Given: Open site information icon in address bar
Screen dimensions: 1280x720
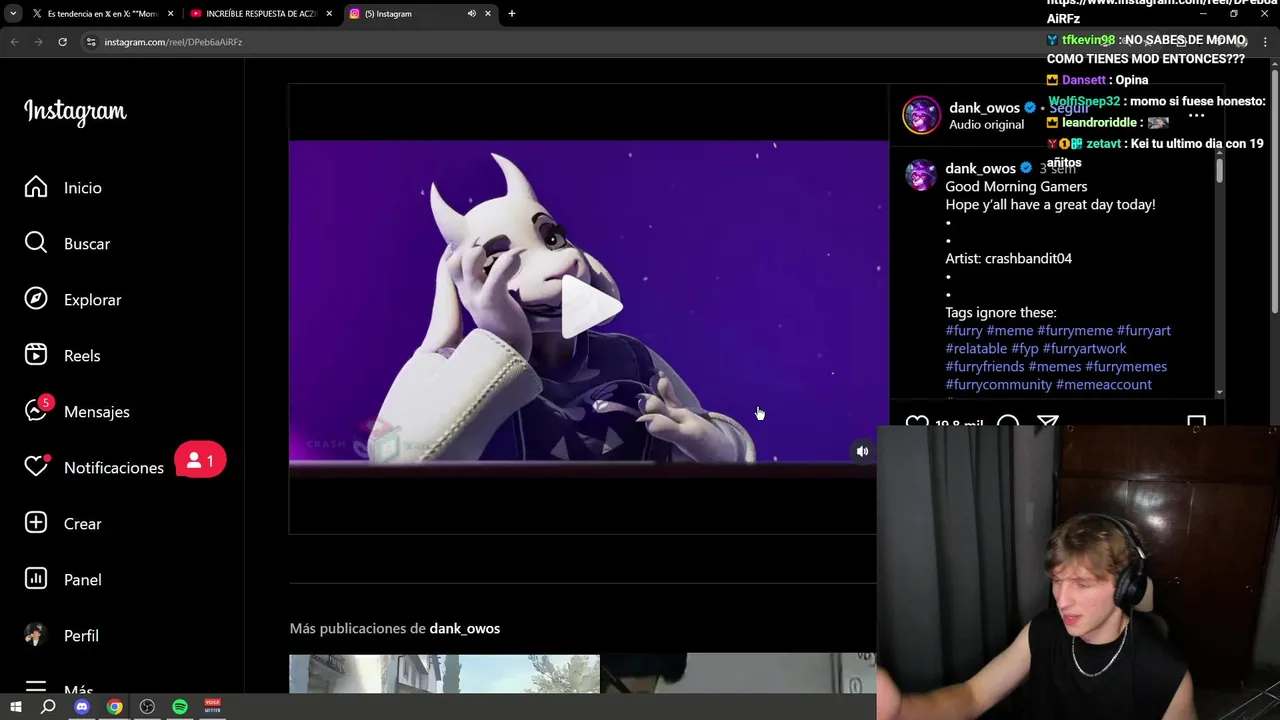Looking at the screenshot, I should [91, 42].
